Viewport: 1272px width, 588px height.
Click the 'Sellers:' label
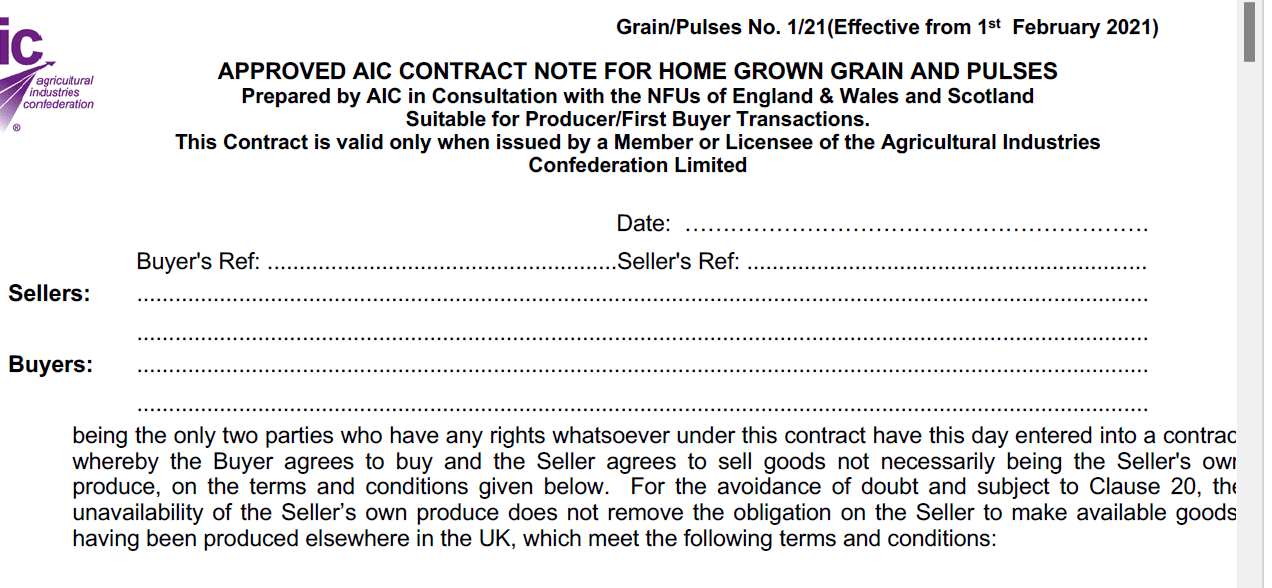coord(49,294)
